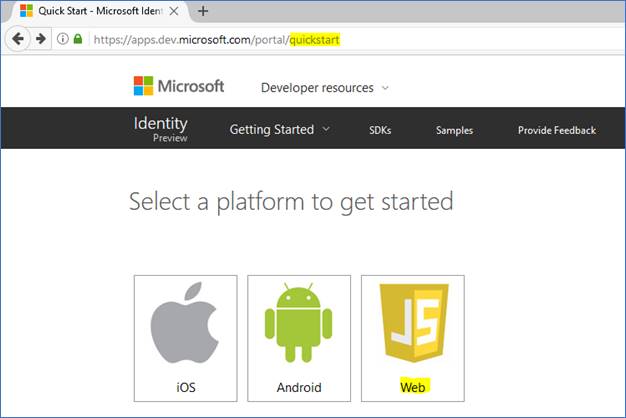
Task: Click the highlighted "Web" text label
Action: (x=412, y=387)
